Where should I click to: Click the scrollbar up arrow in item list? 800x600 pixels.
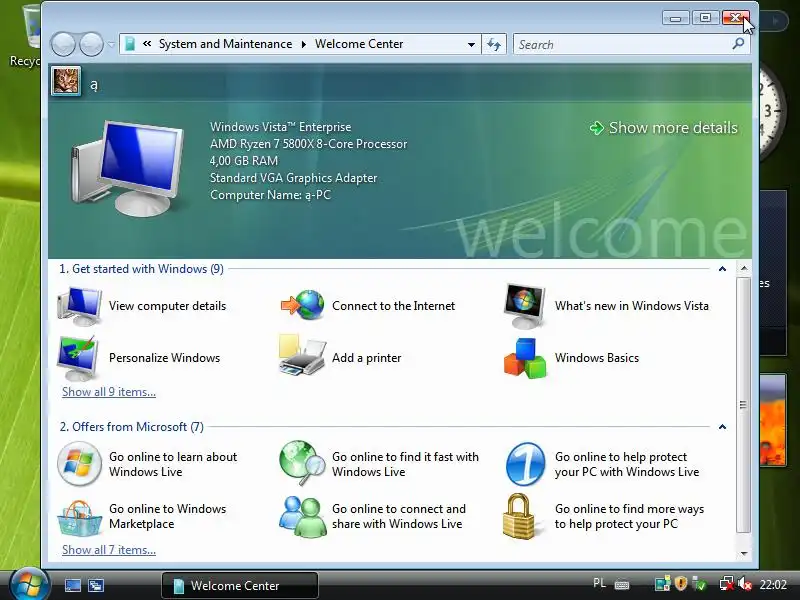[744, 268]
